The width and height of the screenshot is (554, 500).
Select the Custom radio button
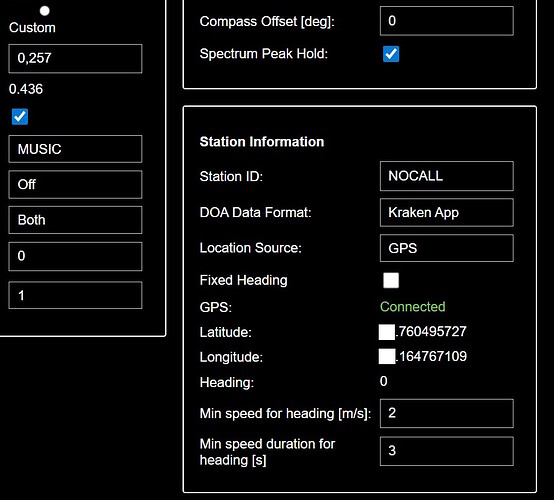coord(45,11)
